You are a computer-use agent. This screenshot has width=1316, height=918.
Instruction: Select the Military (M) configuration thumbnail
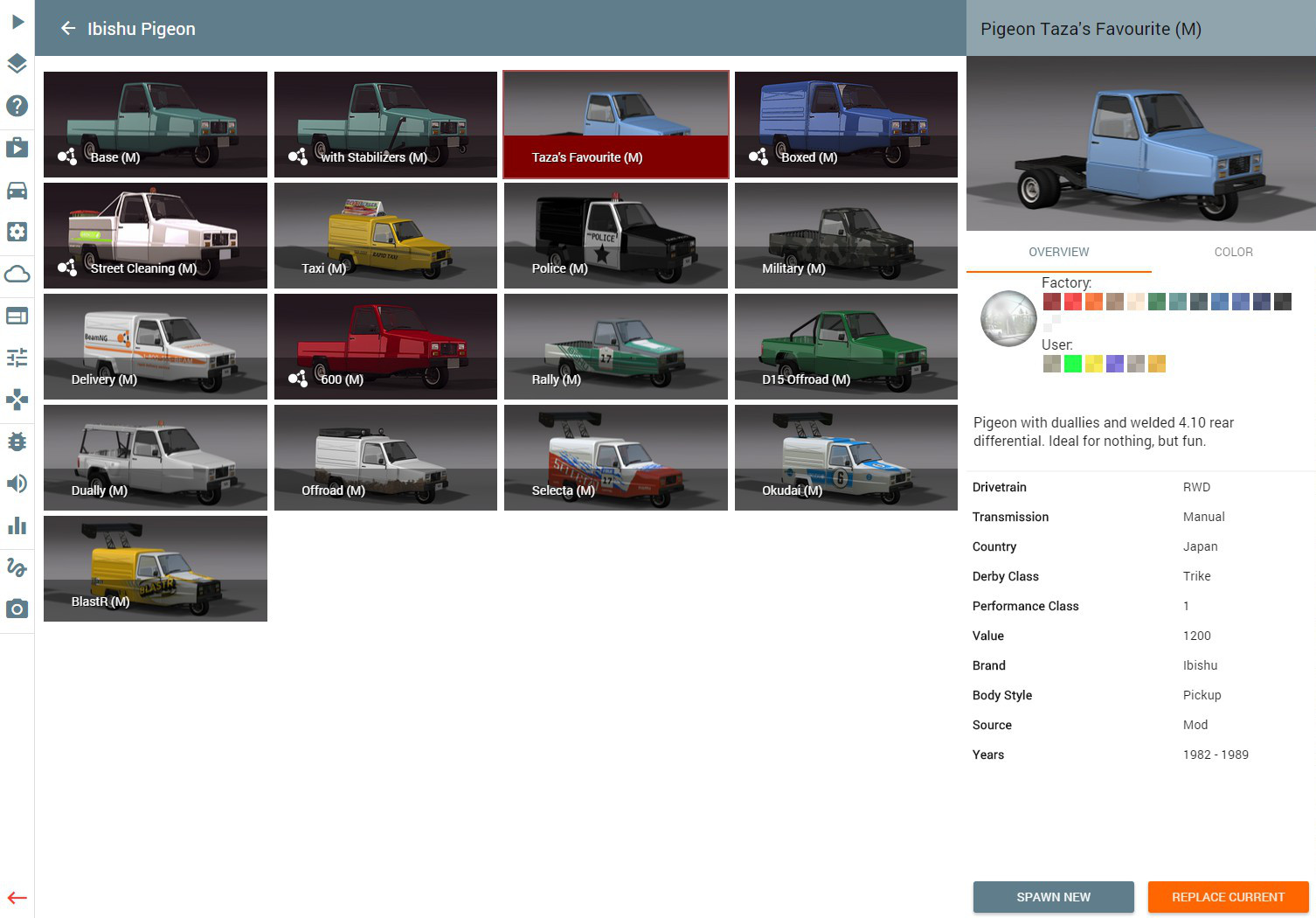[x=846, y=235]
